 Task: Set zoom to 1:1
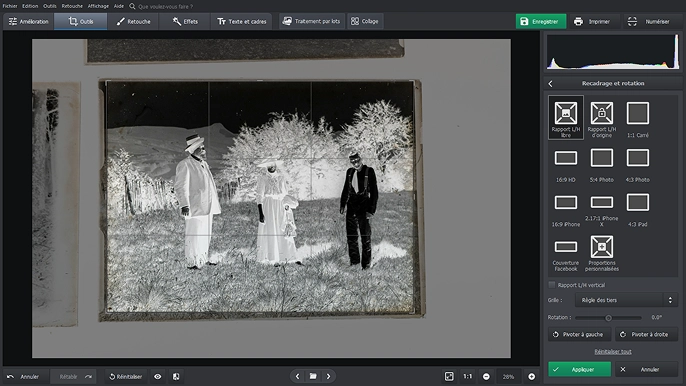468,376
